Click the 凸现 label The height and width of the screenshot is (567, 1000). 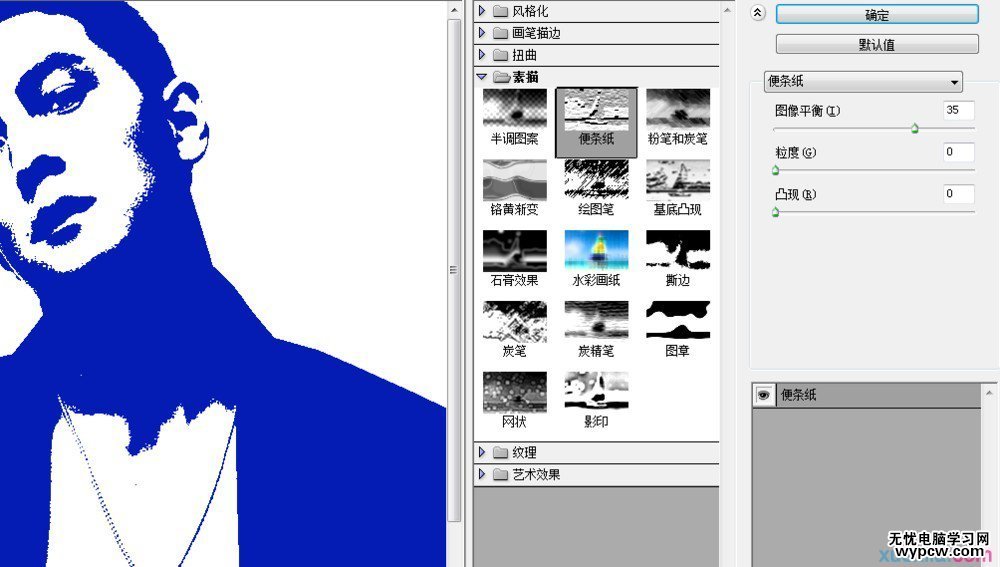(795, 195)
